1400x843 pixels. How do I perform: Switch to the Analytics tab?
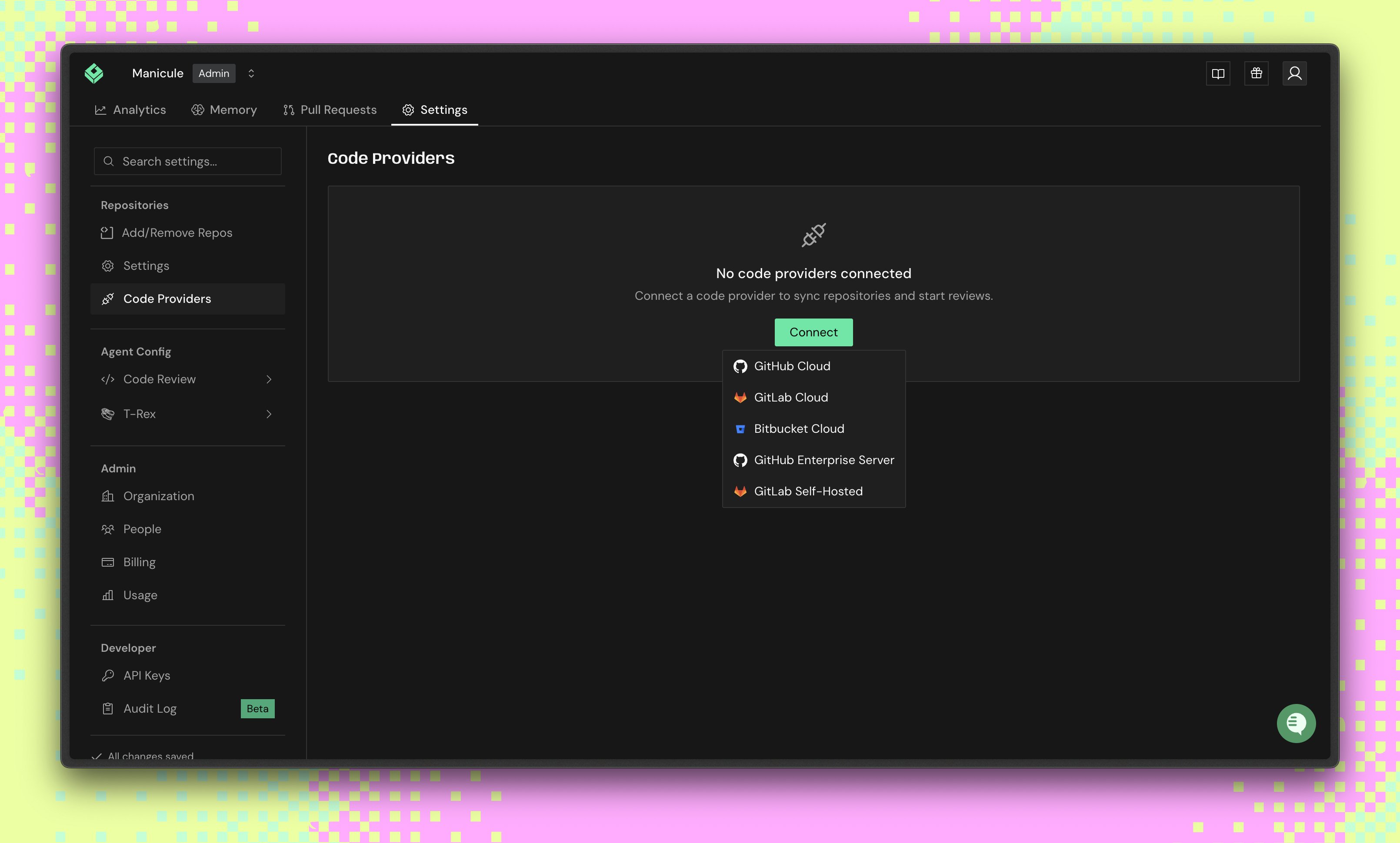[x=130, y=110]
